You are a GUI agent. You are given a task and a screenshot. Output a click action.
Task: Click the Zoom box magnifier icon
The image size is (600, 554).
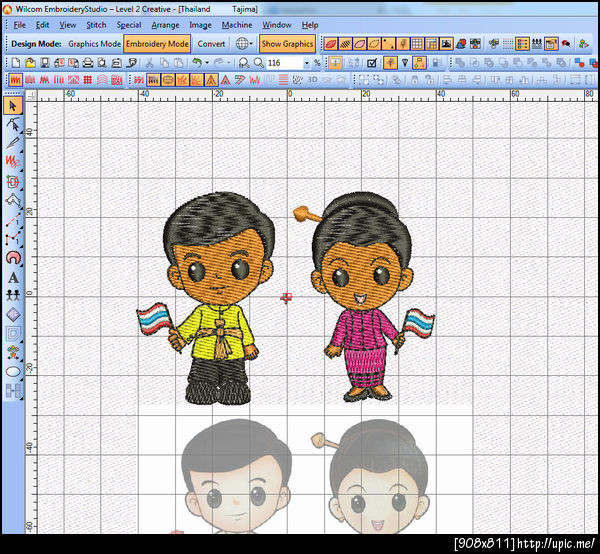coord(244,63)
